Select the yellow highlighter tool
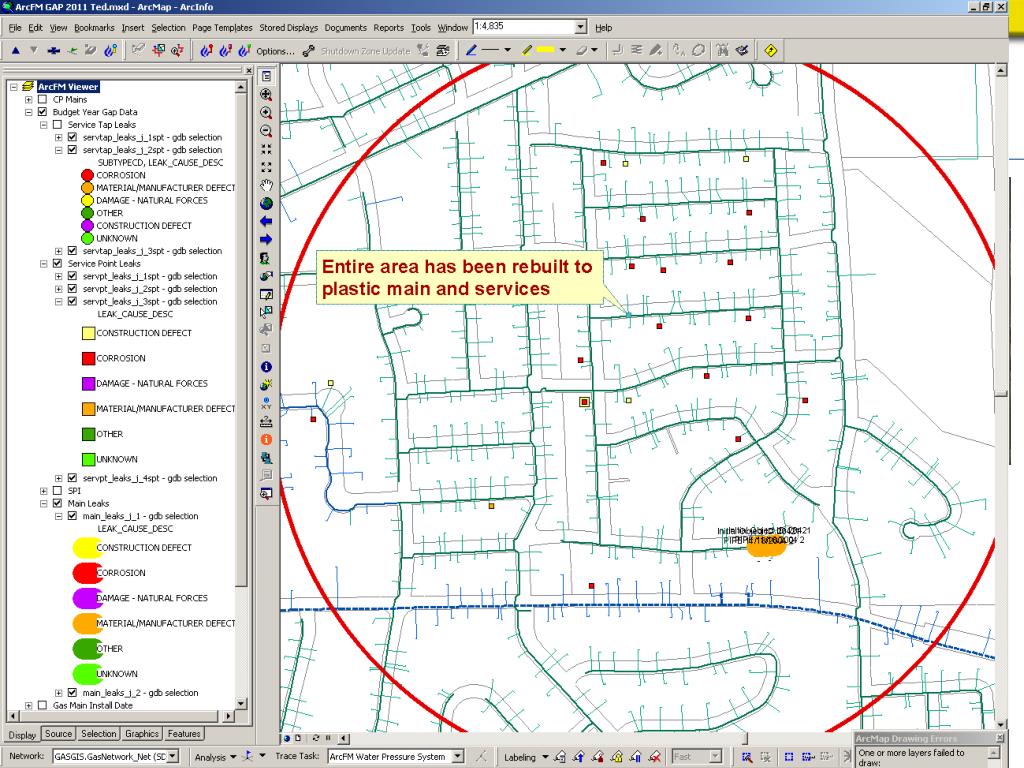The height and width of the screenshot is (768, 1024). click(x=527, y=50)
